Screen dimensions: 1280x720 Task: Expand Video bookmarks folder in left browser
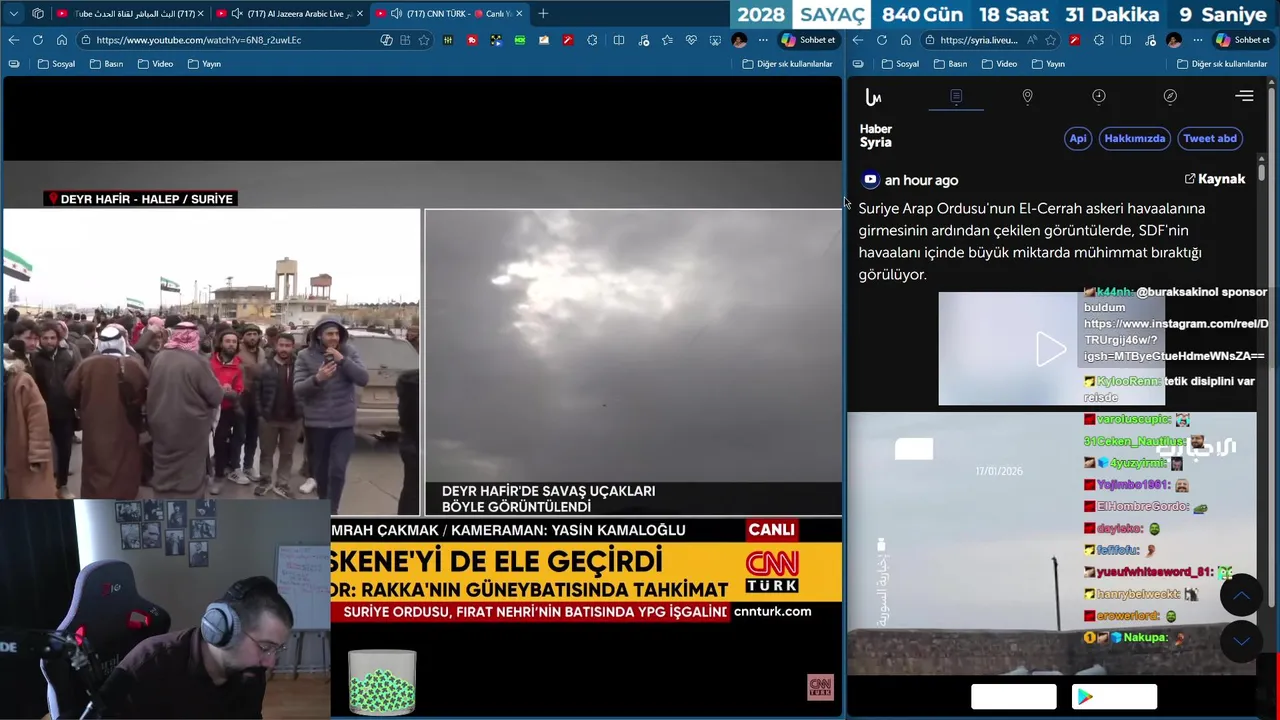click(x=155, y=64)
